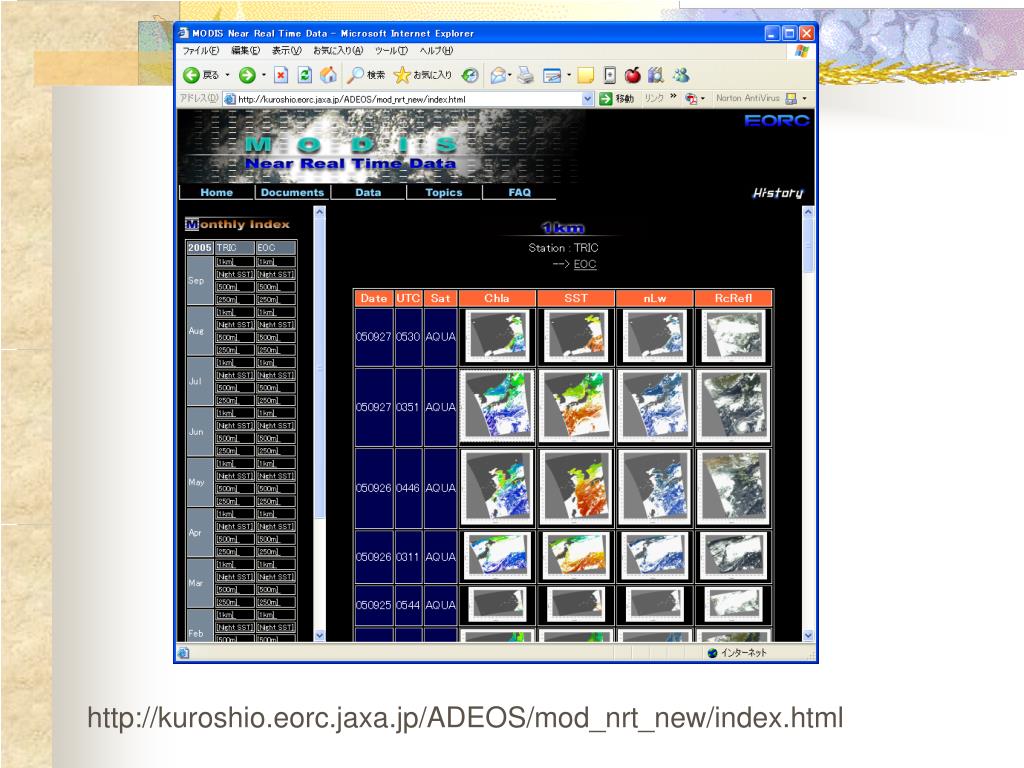The image size is (1024, 768).
Task: Follow the EOC station link
Action: tap(584, 264)
